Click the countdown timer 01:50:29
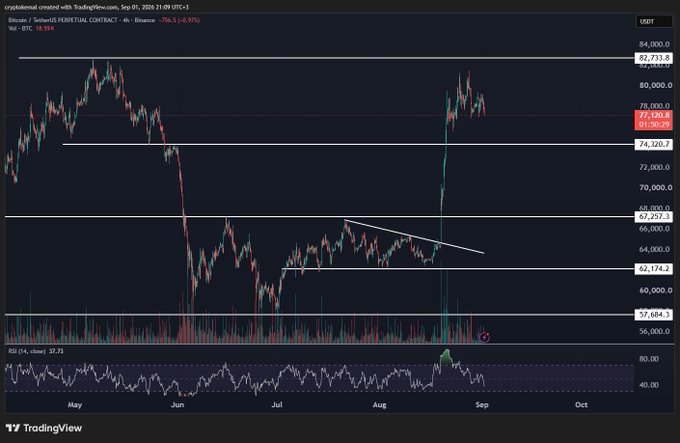 pyautogui.click(x=654, y=125)
